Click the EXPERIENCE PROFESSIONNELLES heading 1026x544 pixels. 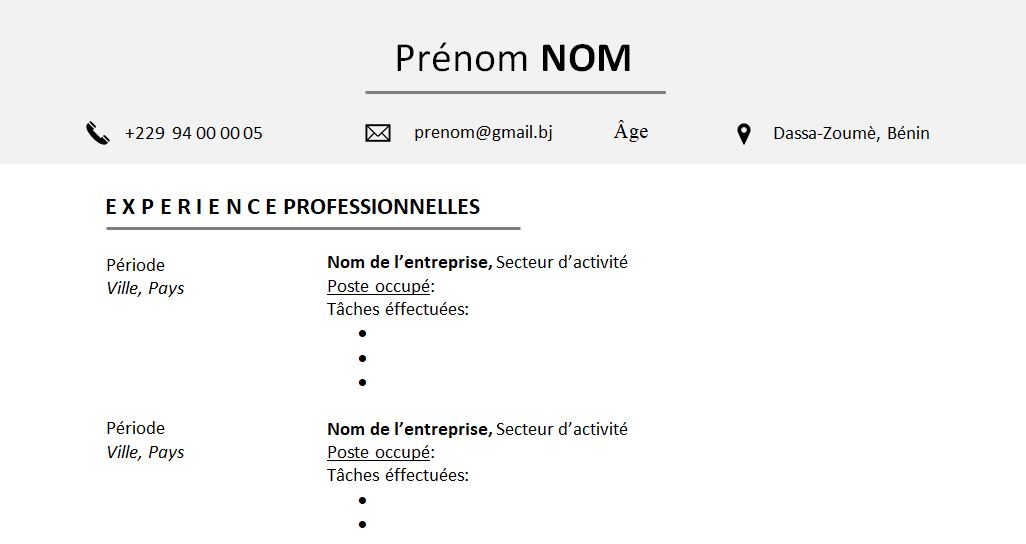[292, 207]
